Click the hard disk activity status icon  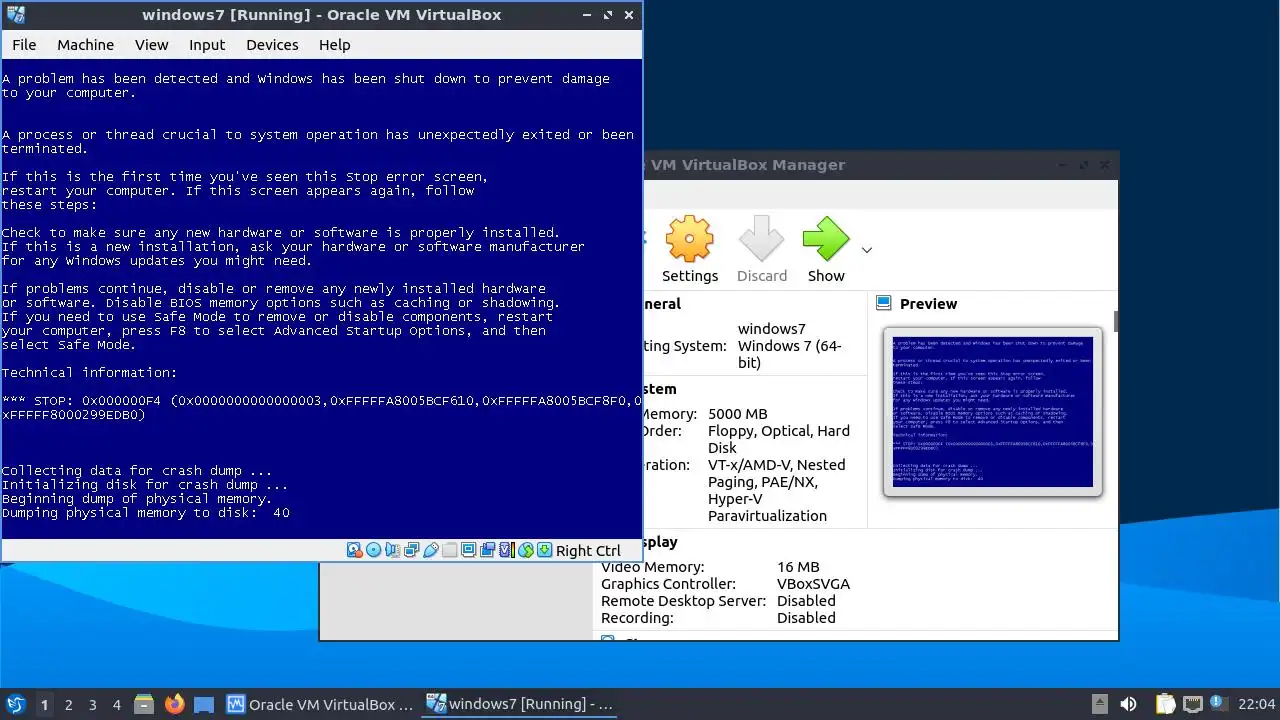tap(355, 550)
